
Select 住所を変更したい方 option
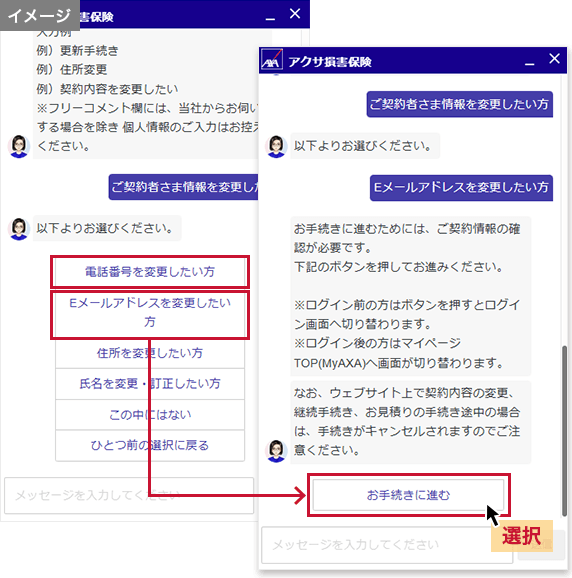point(150,353)
